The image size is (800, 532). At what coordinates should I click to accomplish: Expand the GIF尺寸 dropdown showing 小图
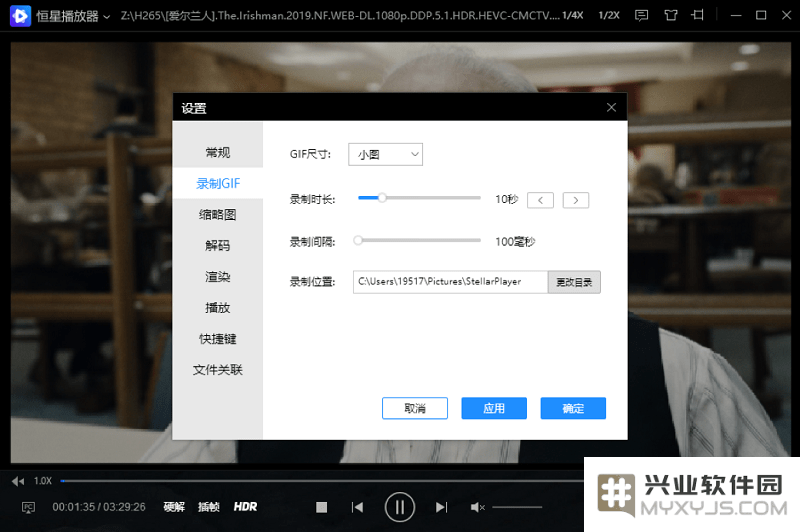385,154
